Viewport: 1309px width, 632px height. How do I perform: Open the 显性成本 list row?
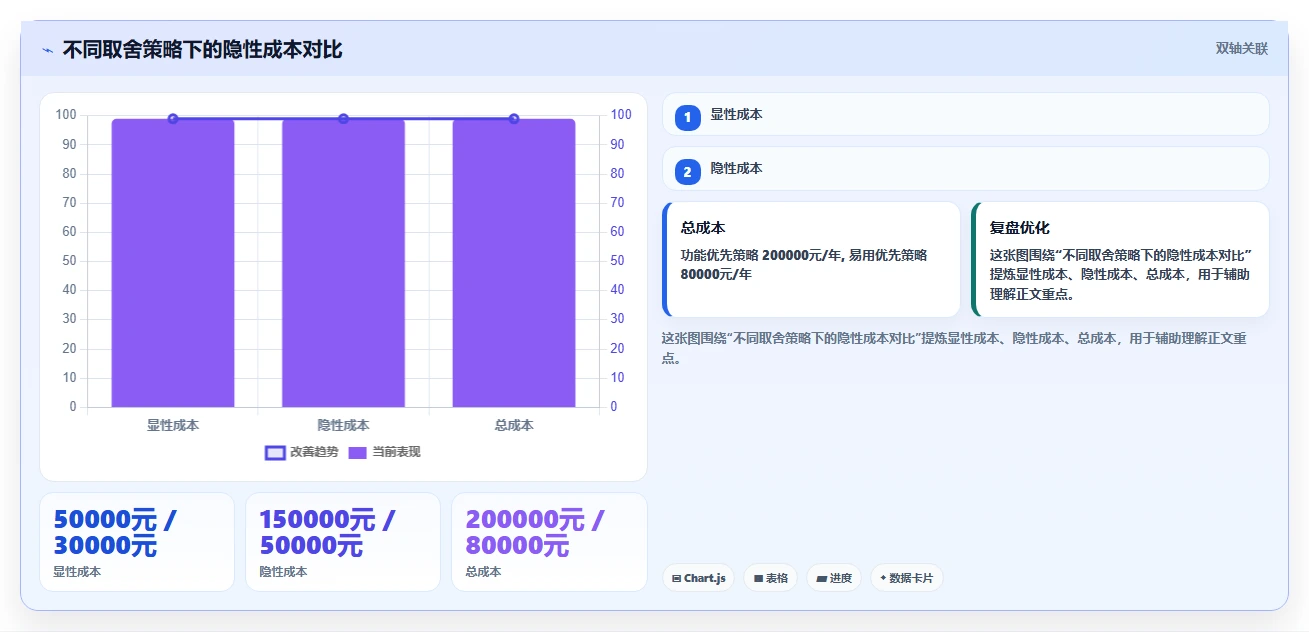pos(965,114)
